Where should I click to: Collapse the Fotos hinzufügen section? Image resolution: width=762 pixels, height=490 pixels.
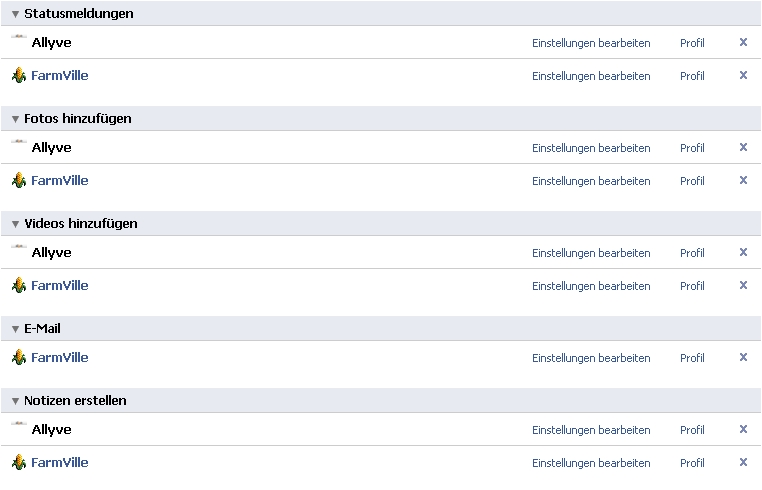click(x=15, y=119)
